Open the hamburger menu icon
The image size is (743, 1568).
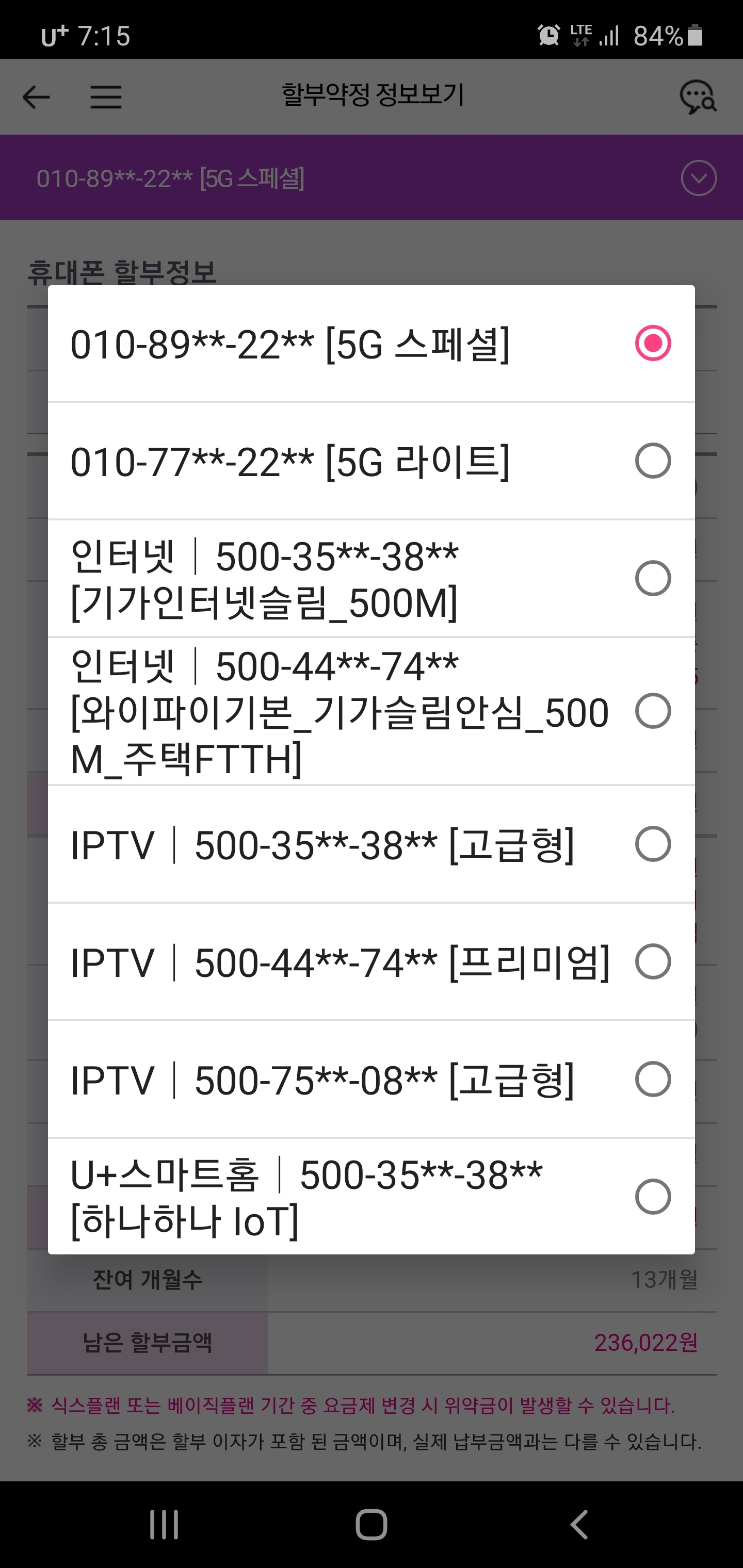(106, 97)
